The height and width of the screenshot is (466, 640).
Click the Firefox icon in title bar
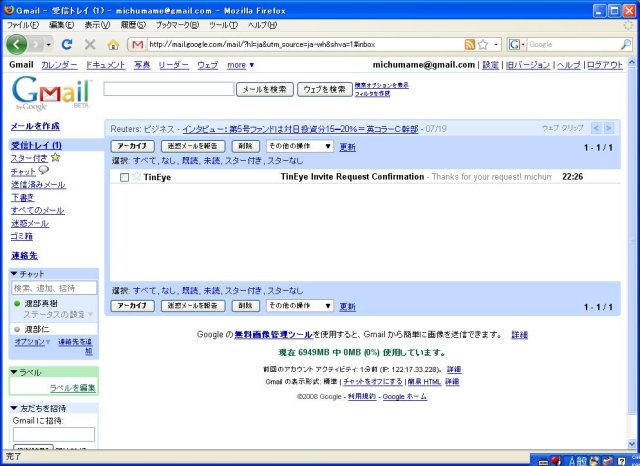point(9,10)
